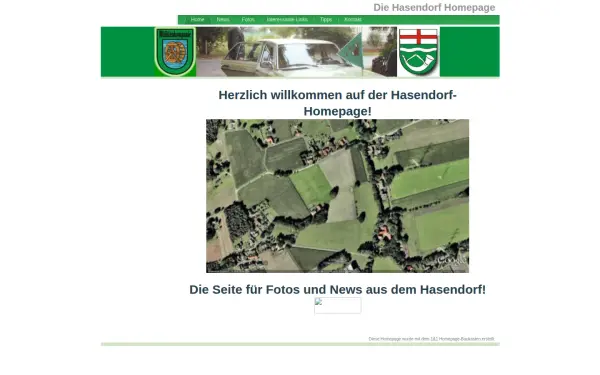Select the Tipps menu item
Screen dimensions: 600x375
coord(326,20)
